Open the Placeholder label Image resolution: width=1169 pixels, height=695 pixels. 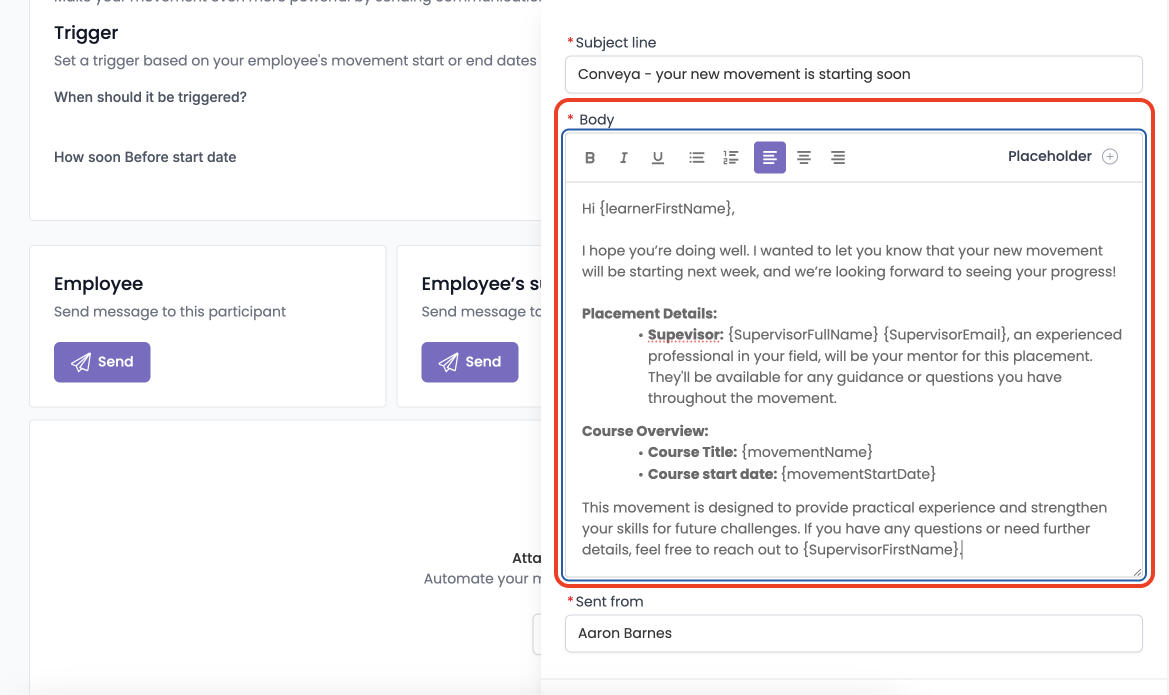[x=1050, y=157]
